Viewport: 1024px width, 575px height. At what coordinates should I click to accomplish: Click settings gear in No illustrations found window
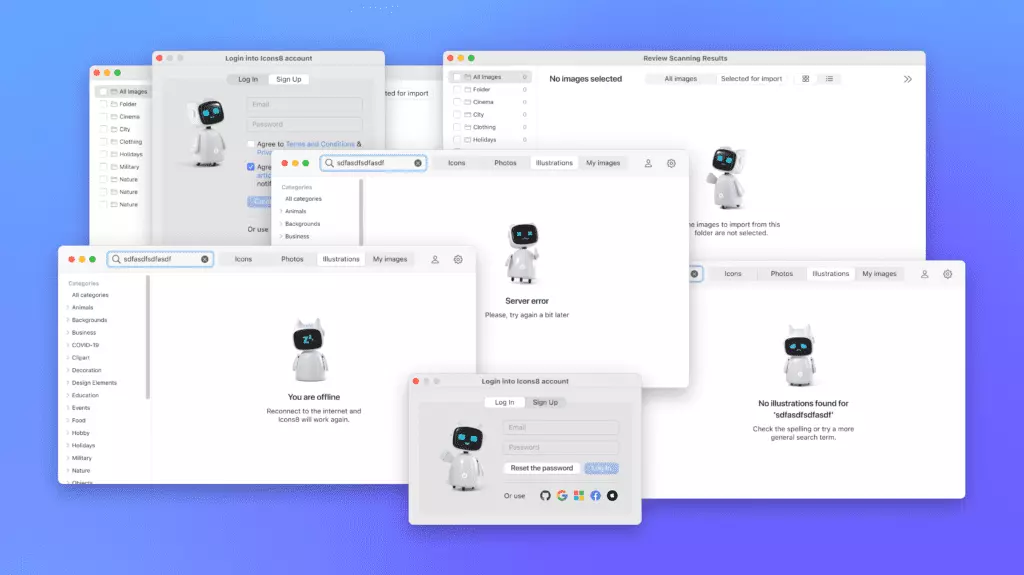(948, 274)
